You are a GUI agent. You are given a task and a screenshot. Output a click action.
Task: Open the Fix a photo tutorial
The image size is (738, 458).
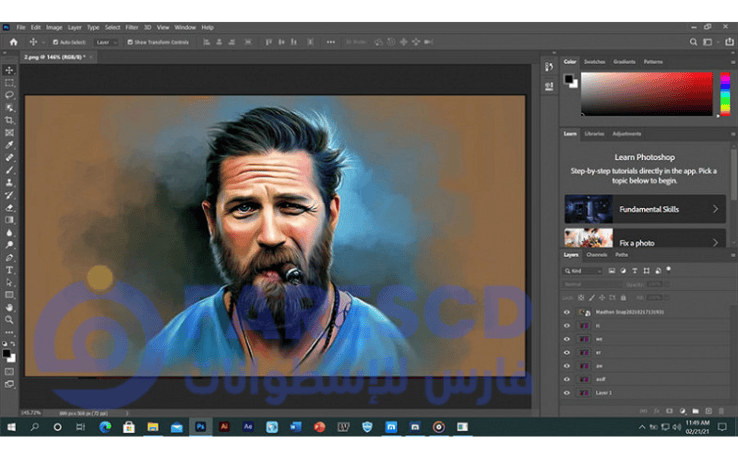coord(645,238)
